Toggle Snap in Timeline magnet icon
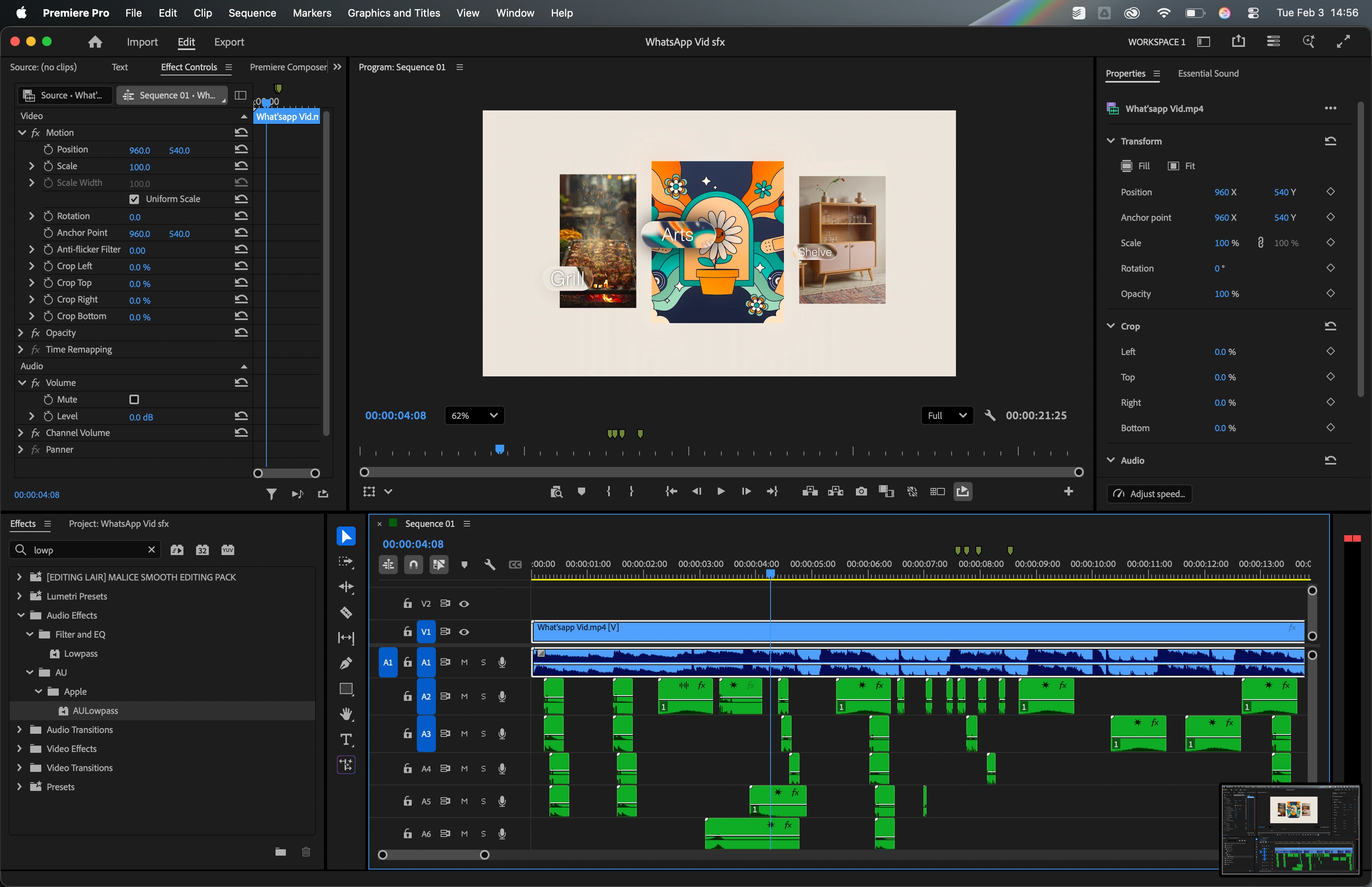Image resolution: width=1372 pixels, height=887 pixels. tap(413, 565)
